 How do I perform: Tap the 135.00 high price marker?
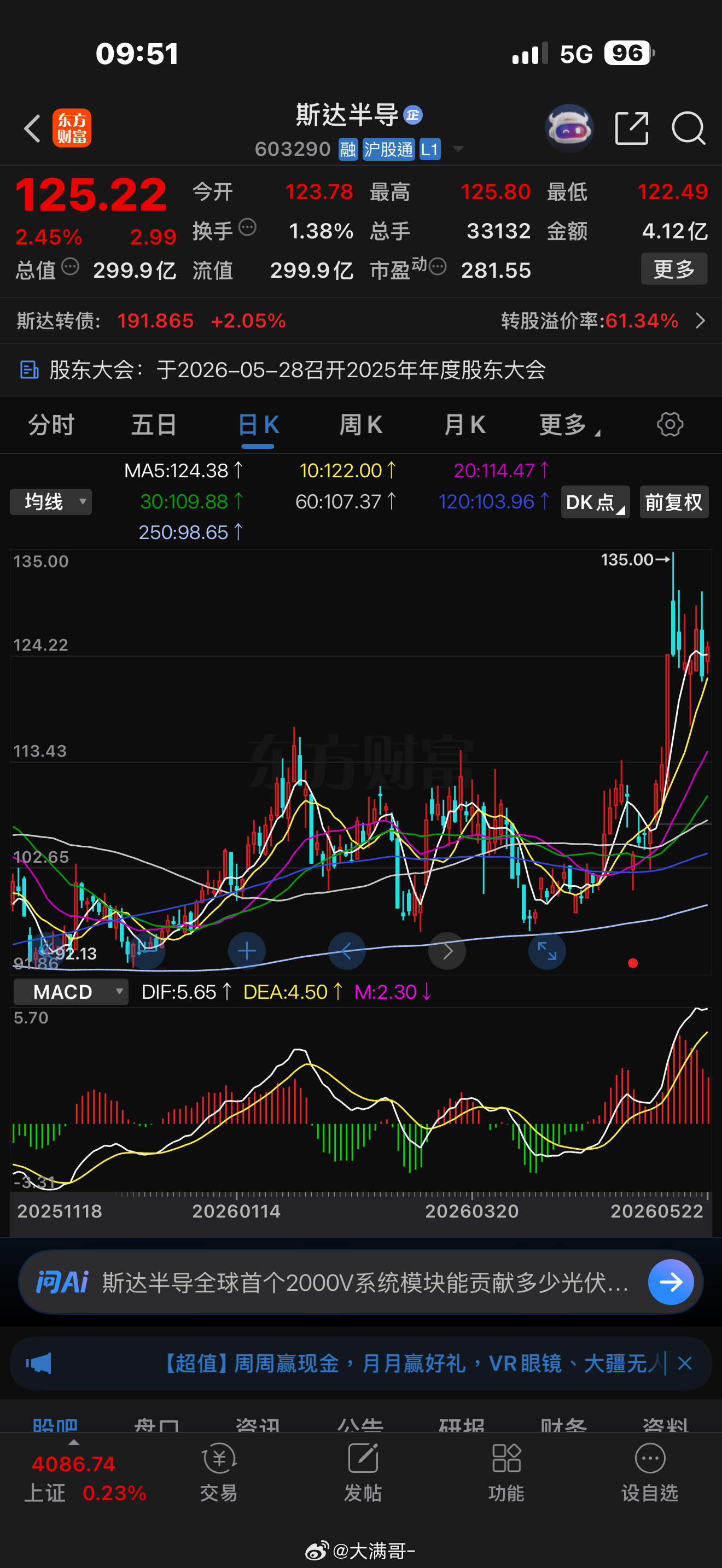coord(636,559)
